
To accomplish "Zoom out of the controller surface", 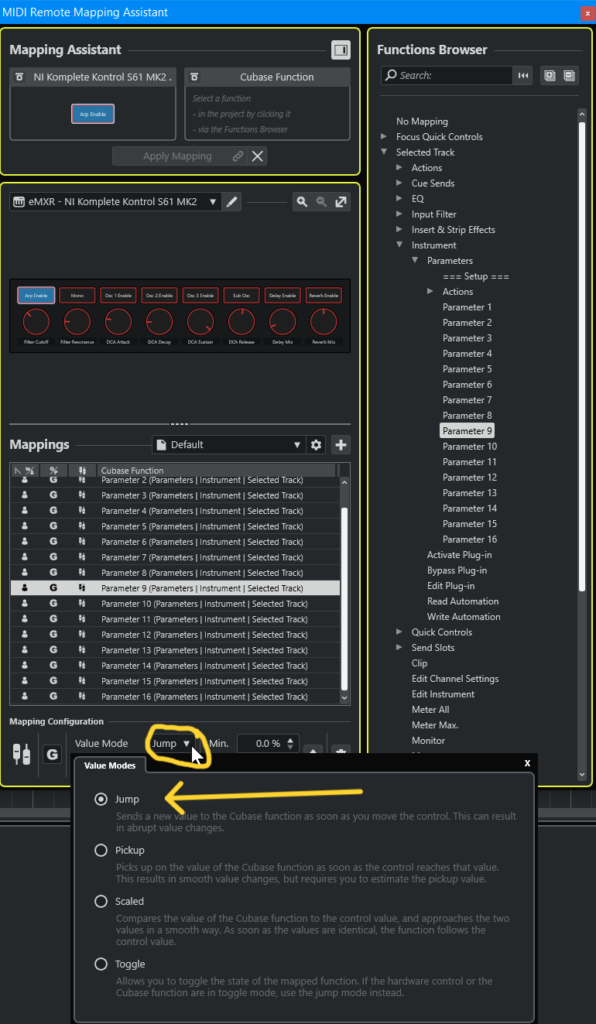I will tap(321, 202).
